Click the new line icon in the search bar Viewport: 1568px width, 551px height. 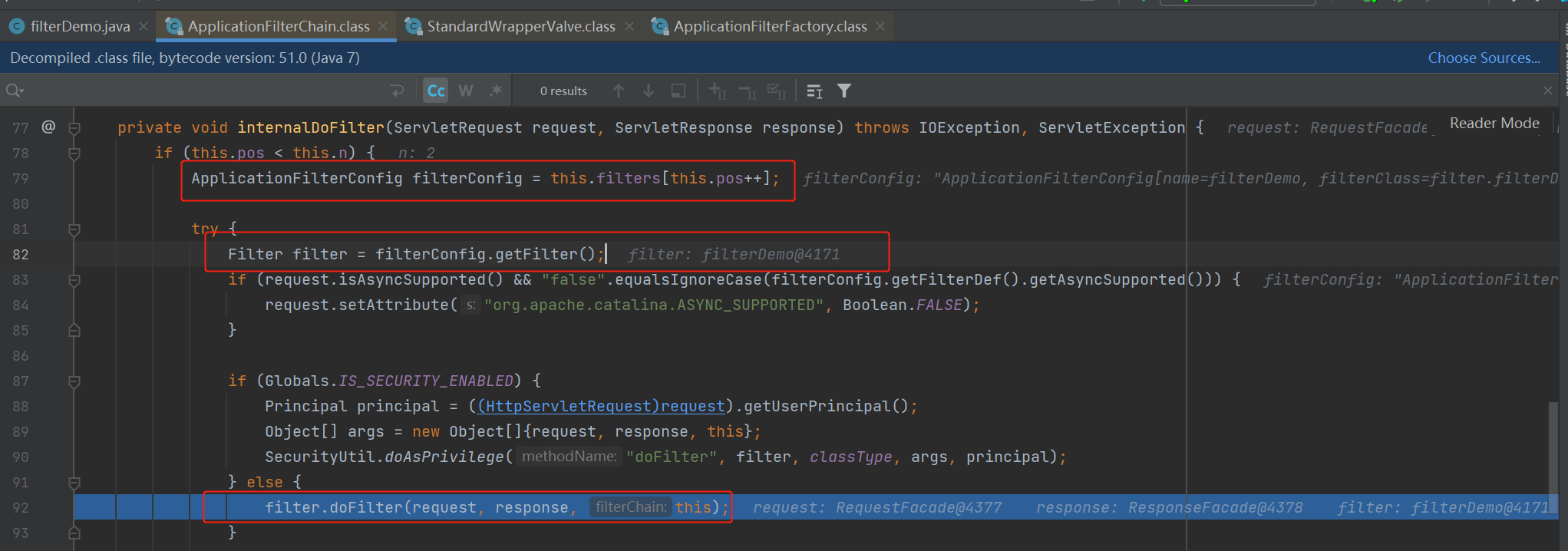[397, 91]
